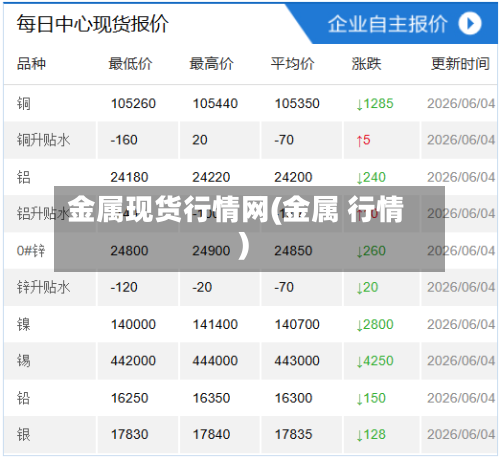Click zinc lowest price 24800
The image size is (500, 459).
pyautogui.click(x=129, y=251)
